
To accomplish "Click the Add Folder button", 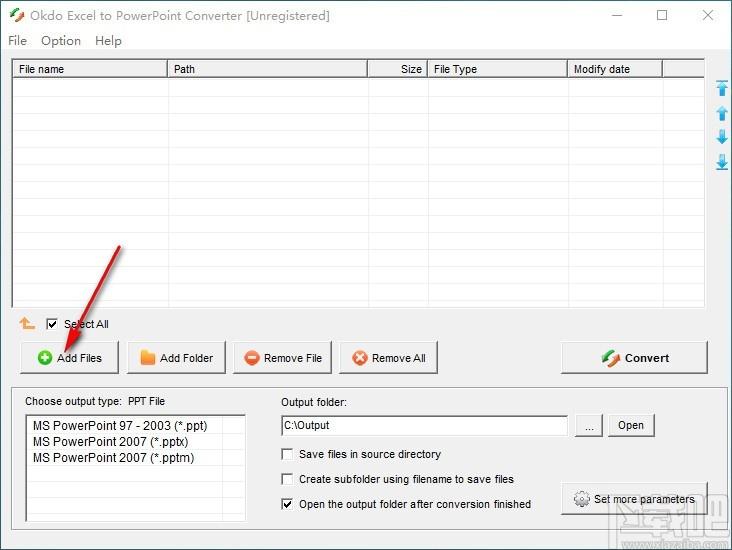I will click(176, 358).
